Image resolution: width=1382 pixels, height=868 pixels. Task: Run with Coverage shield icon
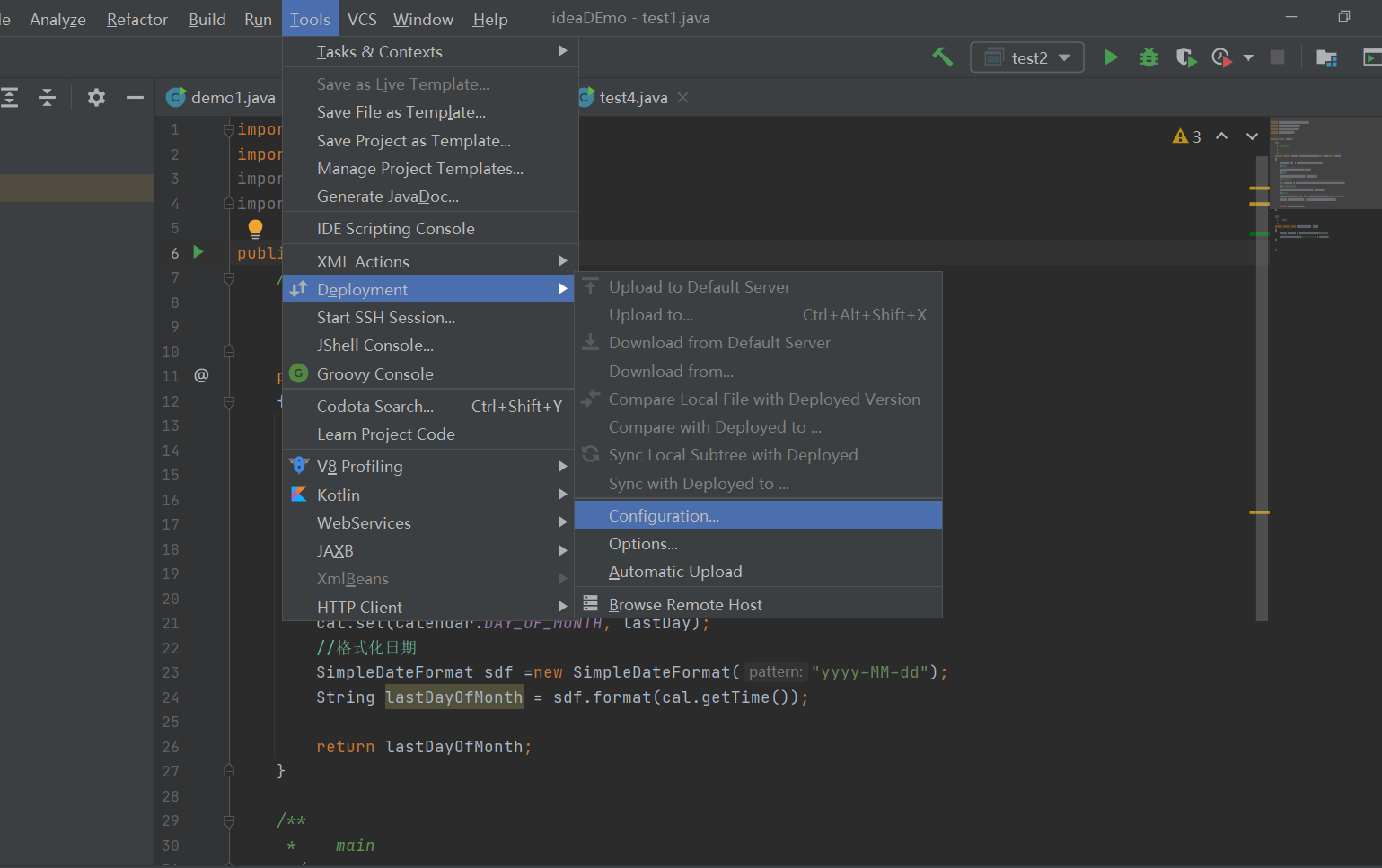[x=1186, y=57]
